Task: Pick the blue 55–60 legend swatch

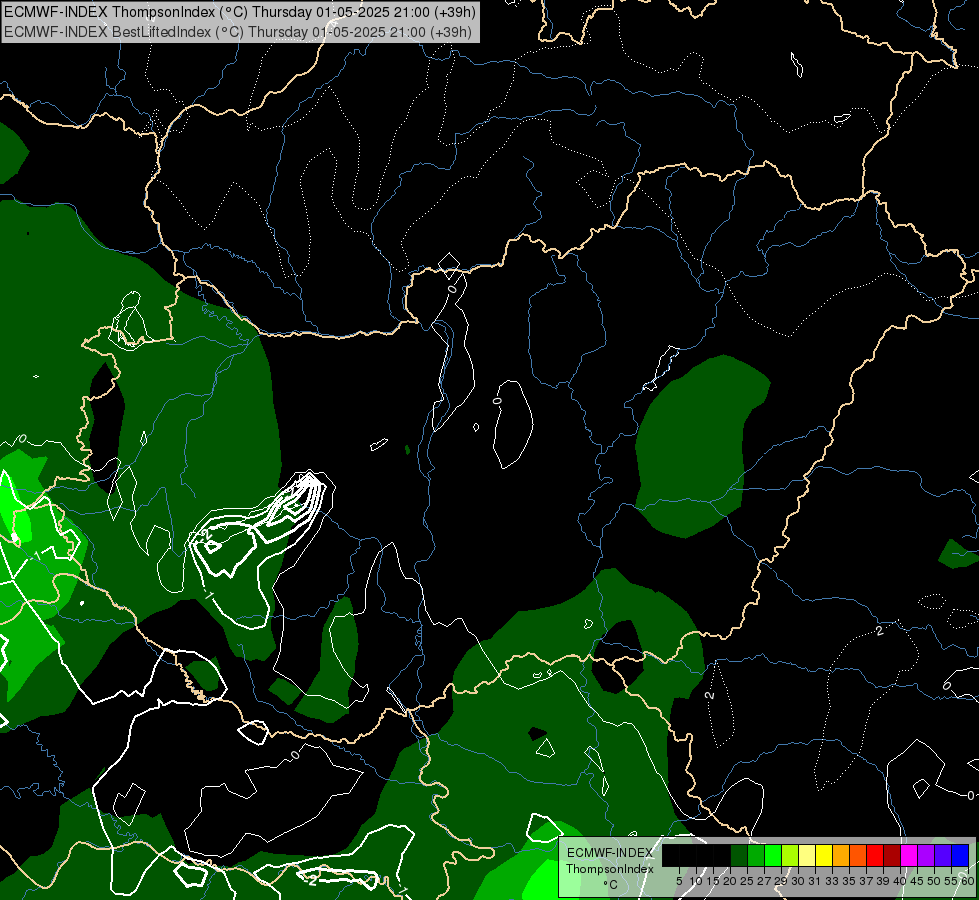Action: (960, 855)
